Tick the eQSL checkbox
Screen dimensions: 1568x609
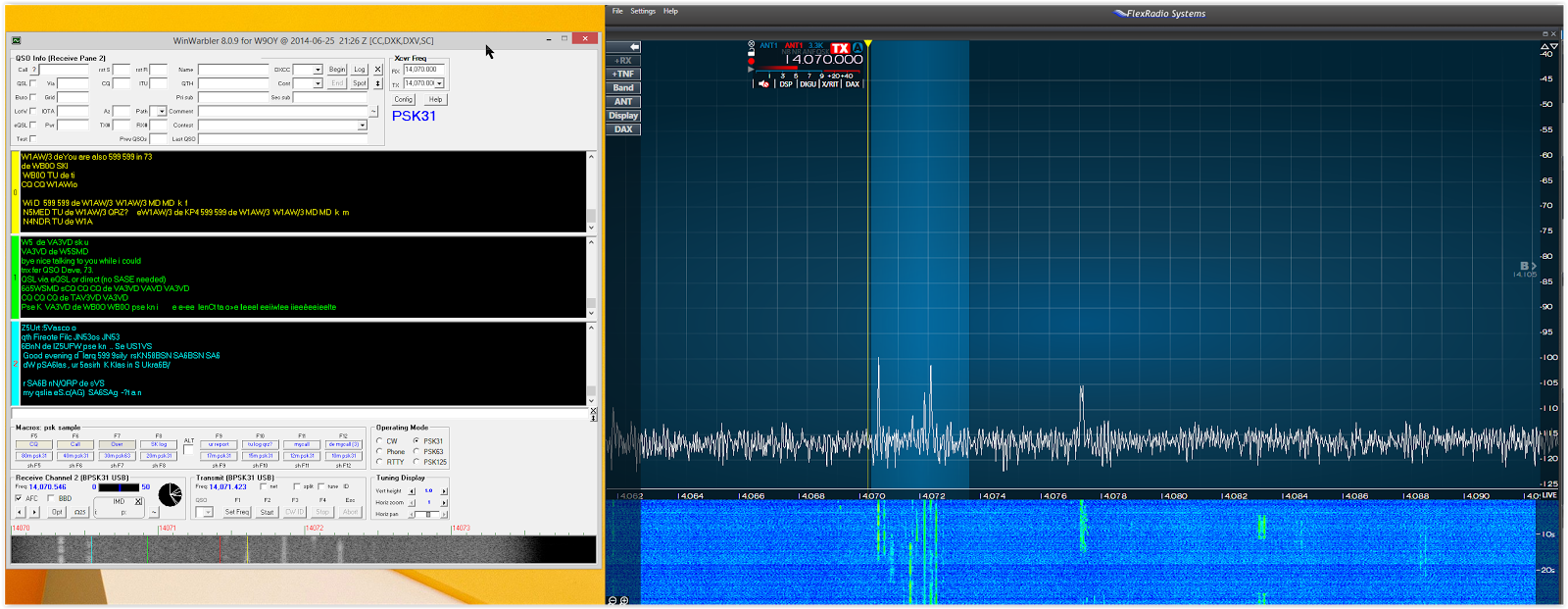pos(32,125)
